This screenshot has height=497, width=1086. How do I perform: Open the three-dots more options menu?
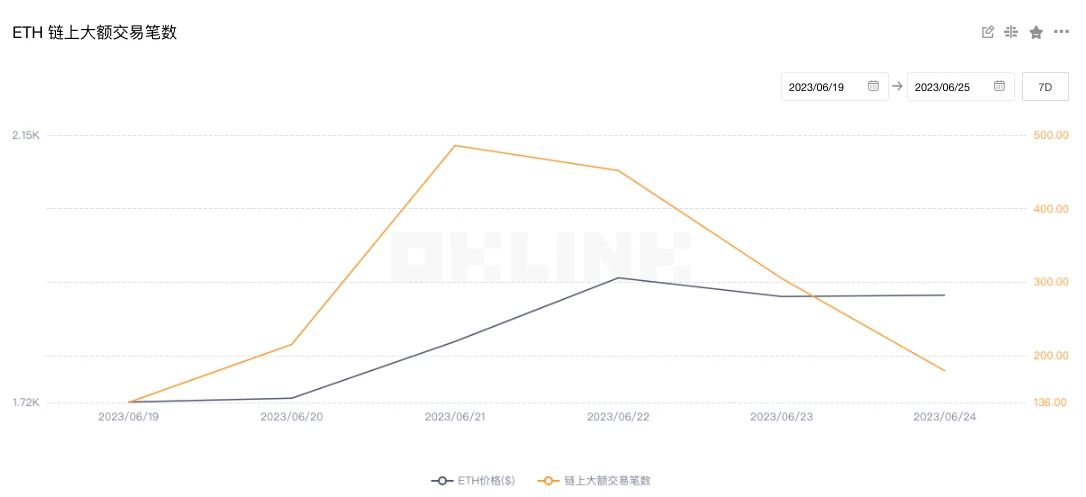(1061, 32)
